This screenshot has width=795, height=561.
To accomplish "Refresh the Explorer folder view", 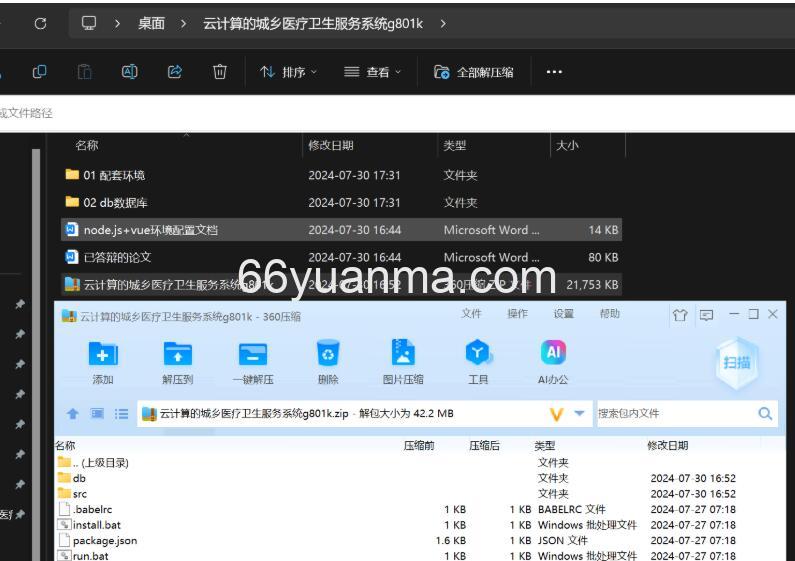I will coord(41,23).
